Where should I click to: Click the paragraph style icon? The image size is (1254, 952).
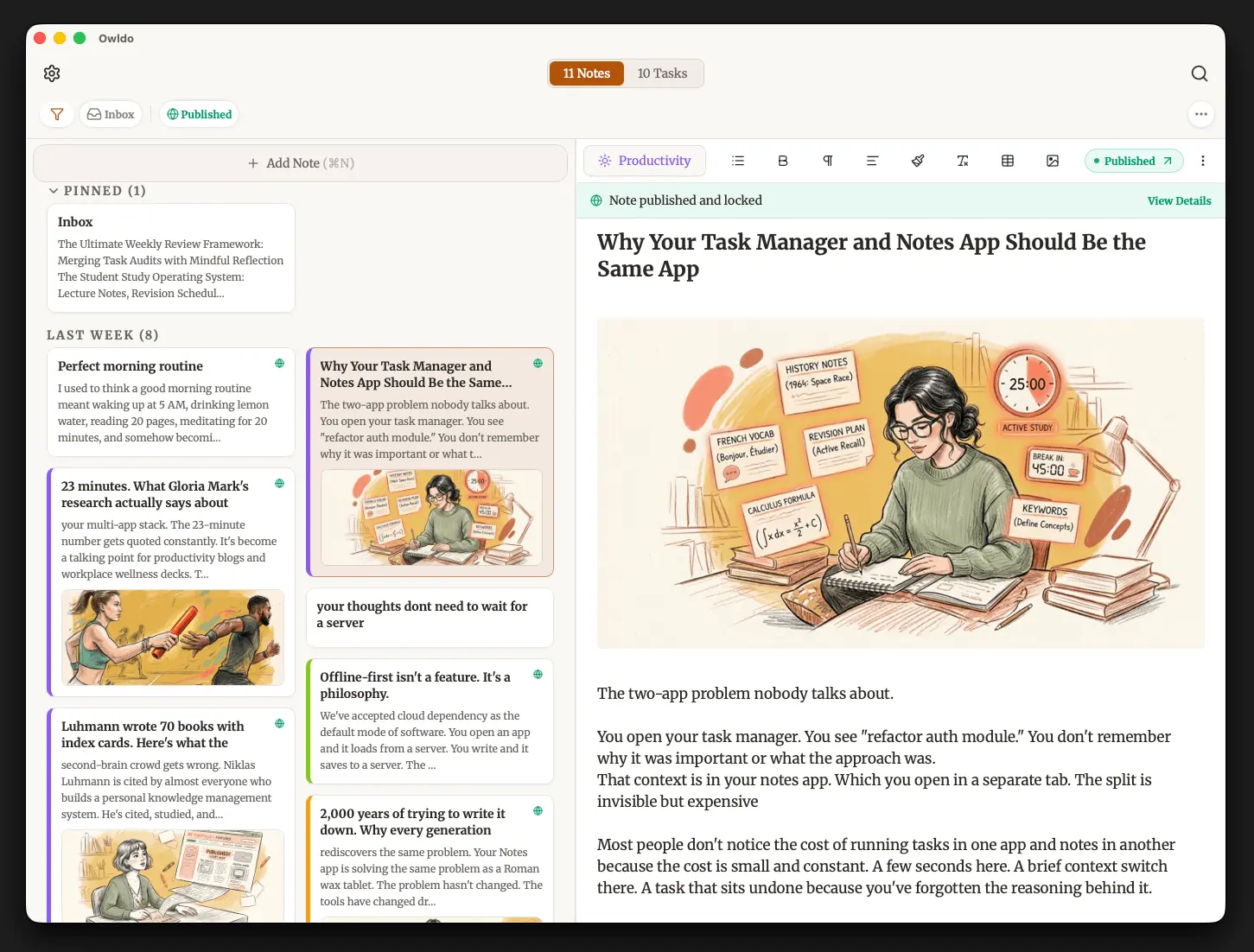point(828,161)
